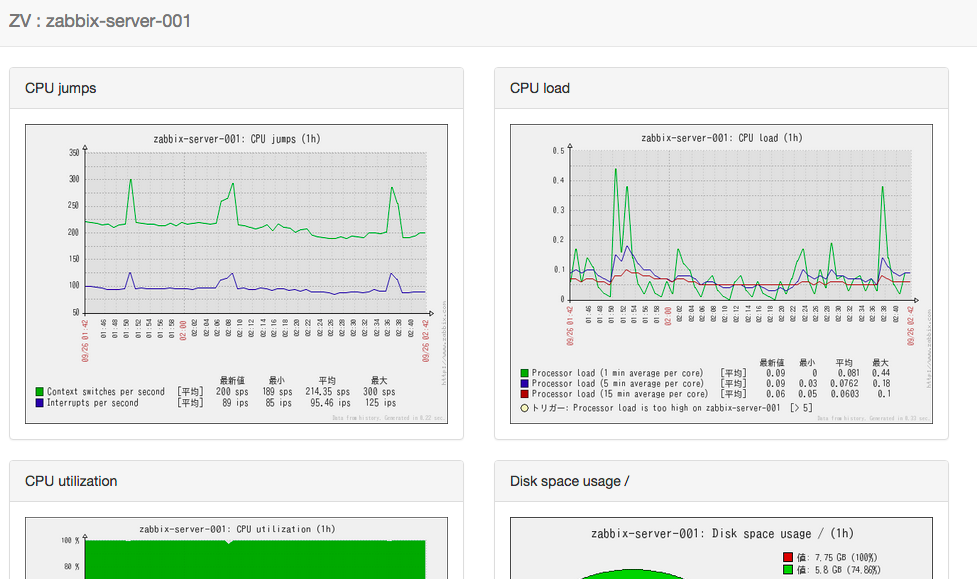Click the title 'zabbix-server-001: CPU jumps (1h)'
The width and height of the screenshot is (977, 579).
(x=237, y=139)
